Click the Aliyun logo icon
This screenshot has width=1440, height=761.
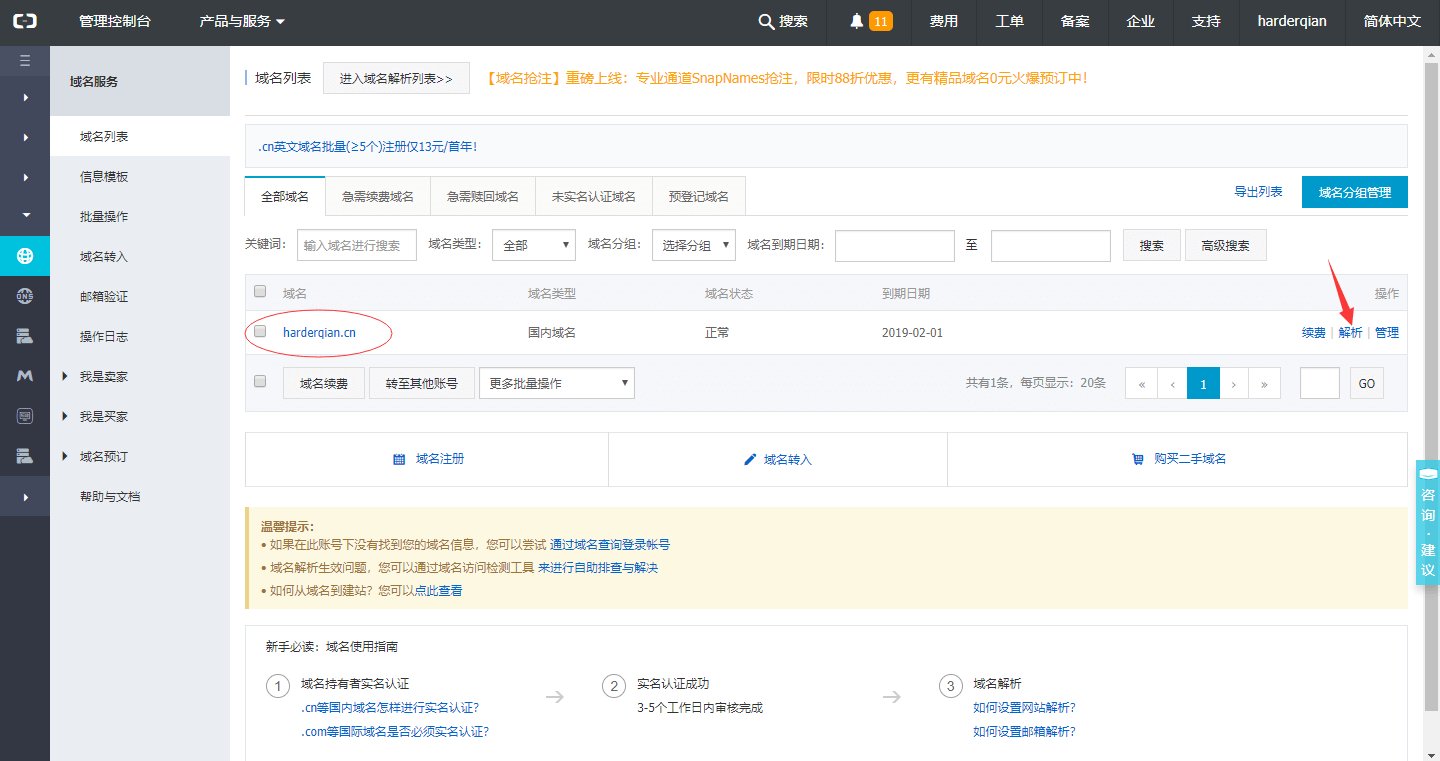pos(25,21)
